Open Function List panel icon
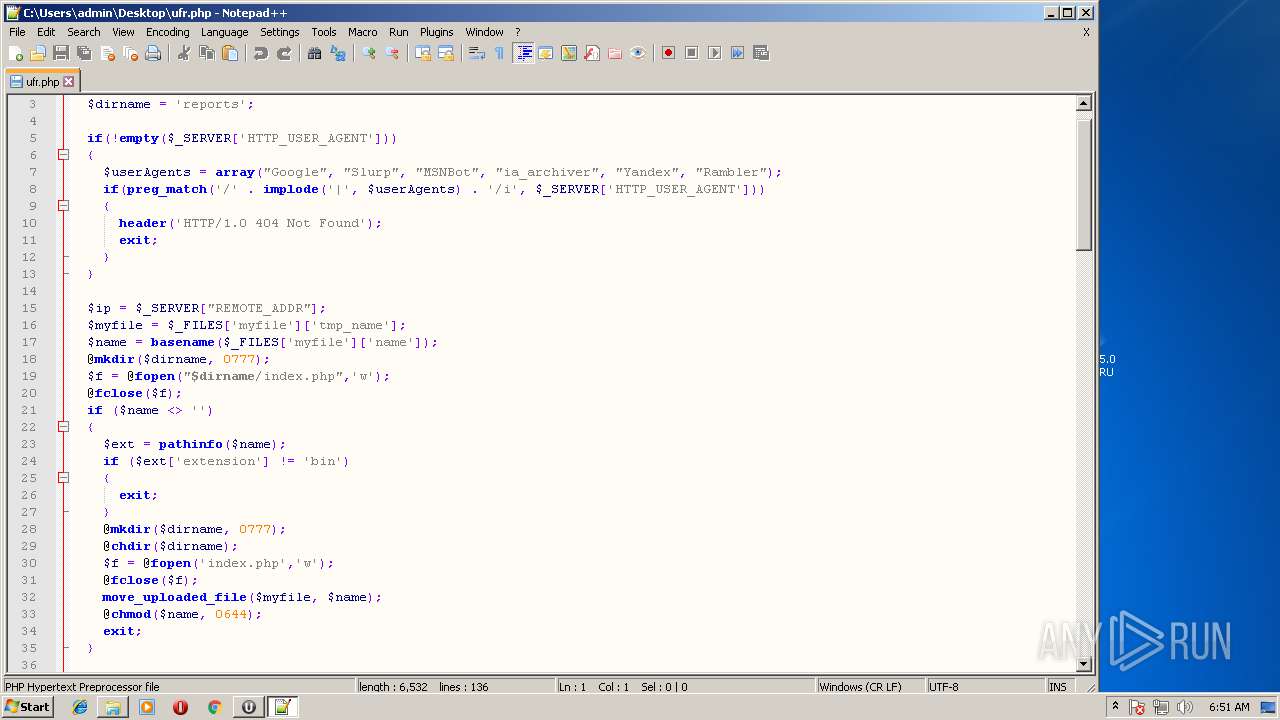Image resolution: width=1280 pixels, height=720 pixels. (592, 53)
